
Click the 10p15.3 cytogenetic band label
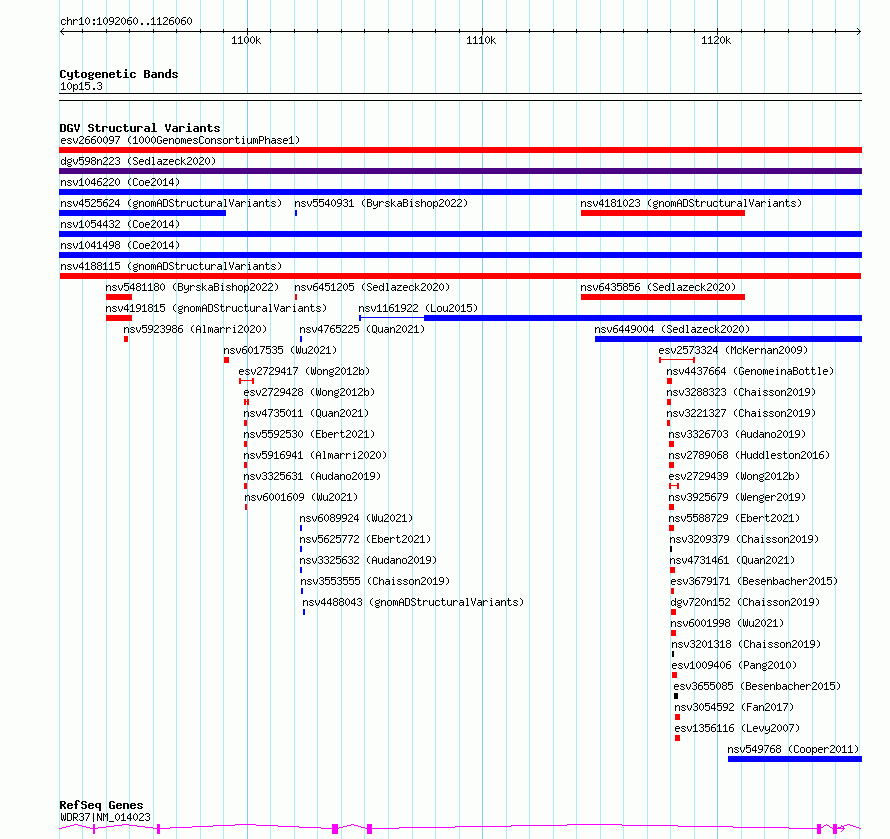pyautogui.click(x=81, y=86)
